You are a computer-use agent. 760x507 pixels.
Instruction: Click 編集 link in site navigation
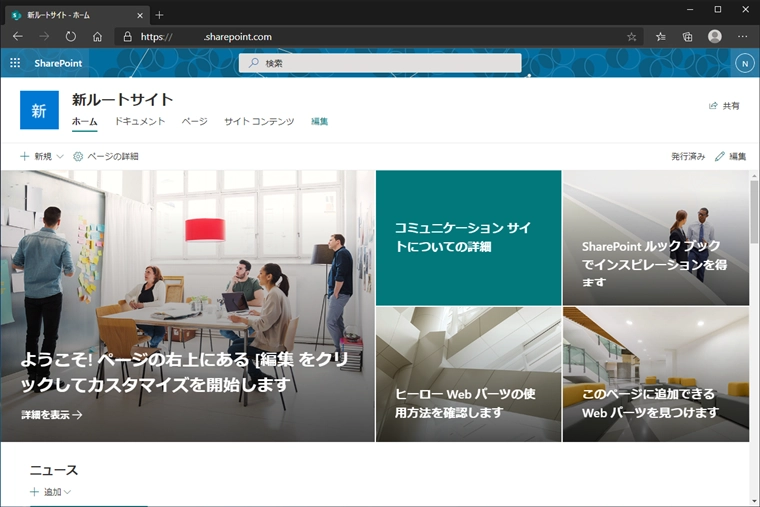pos(319,121)
